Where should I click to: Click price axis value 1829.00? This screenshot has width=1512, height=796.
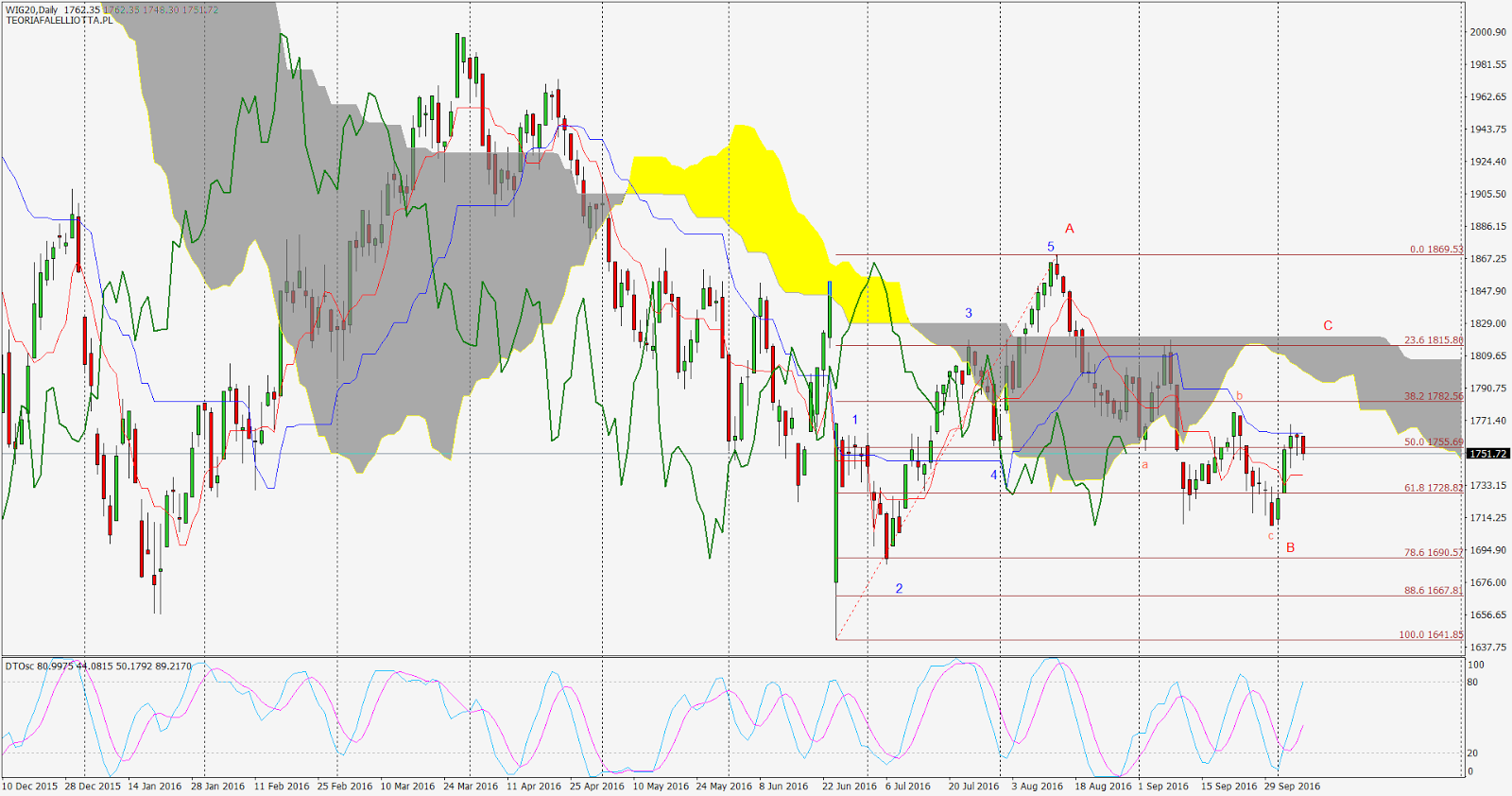(1488, 323)
